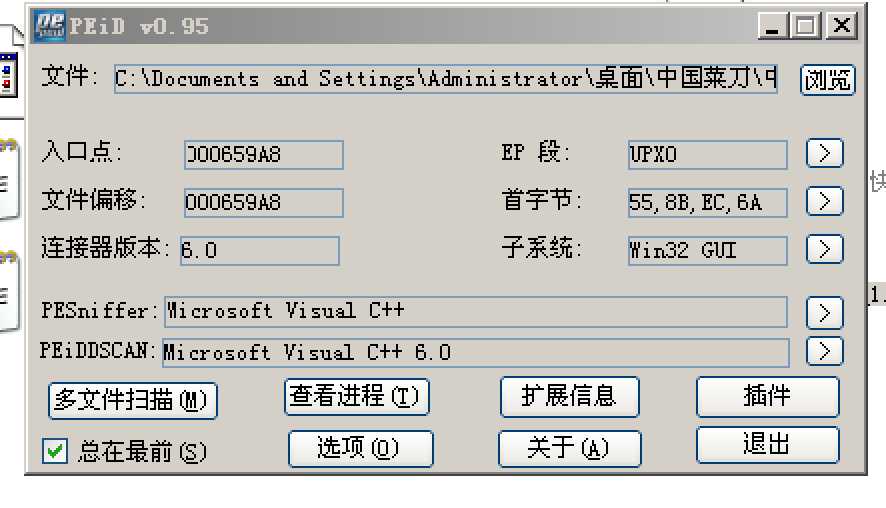
Task: Open EP section details arrow
Action: (824, 154)
